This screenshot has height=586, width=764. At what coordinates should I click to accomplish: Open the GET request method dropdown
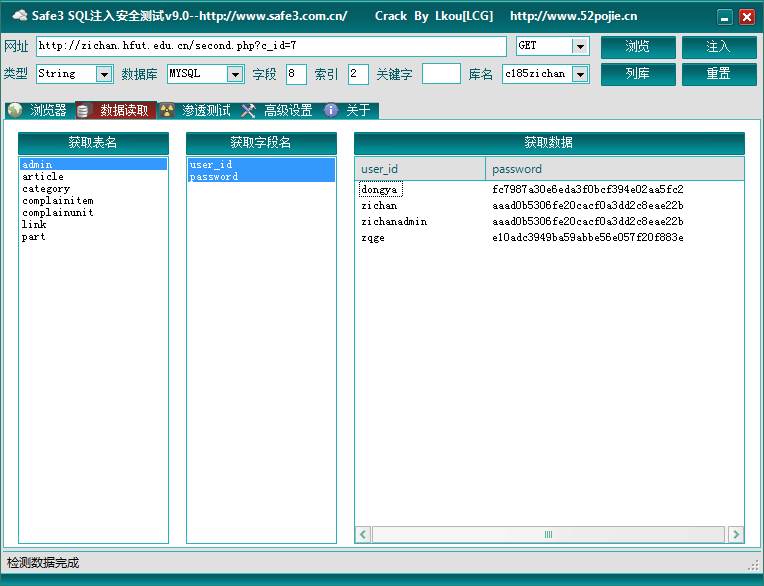(580, 46)
